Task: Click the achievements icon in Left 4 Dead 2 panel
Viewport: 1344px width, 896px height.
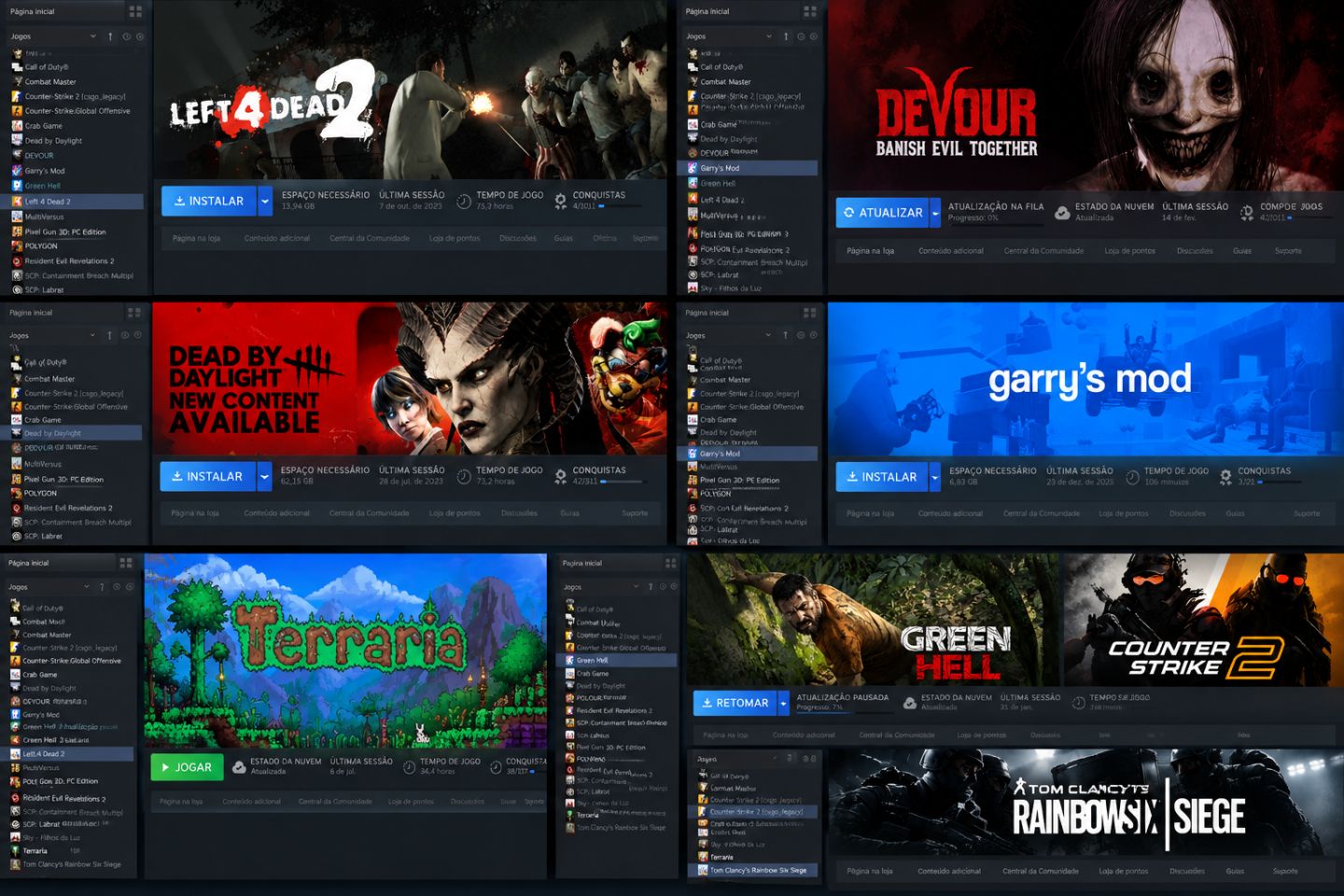Action: tap(560, 201)
